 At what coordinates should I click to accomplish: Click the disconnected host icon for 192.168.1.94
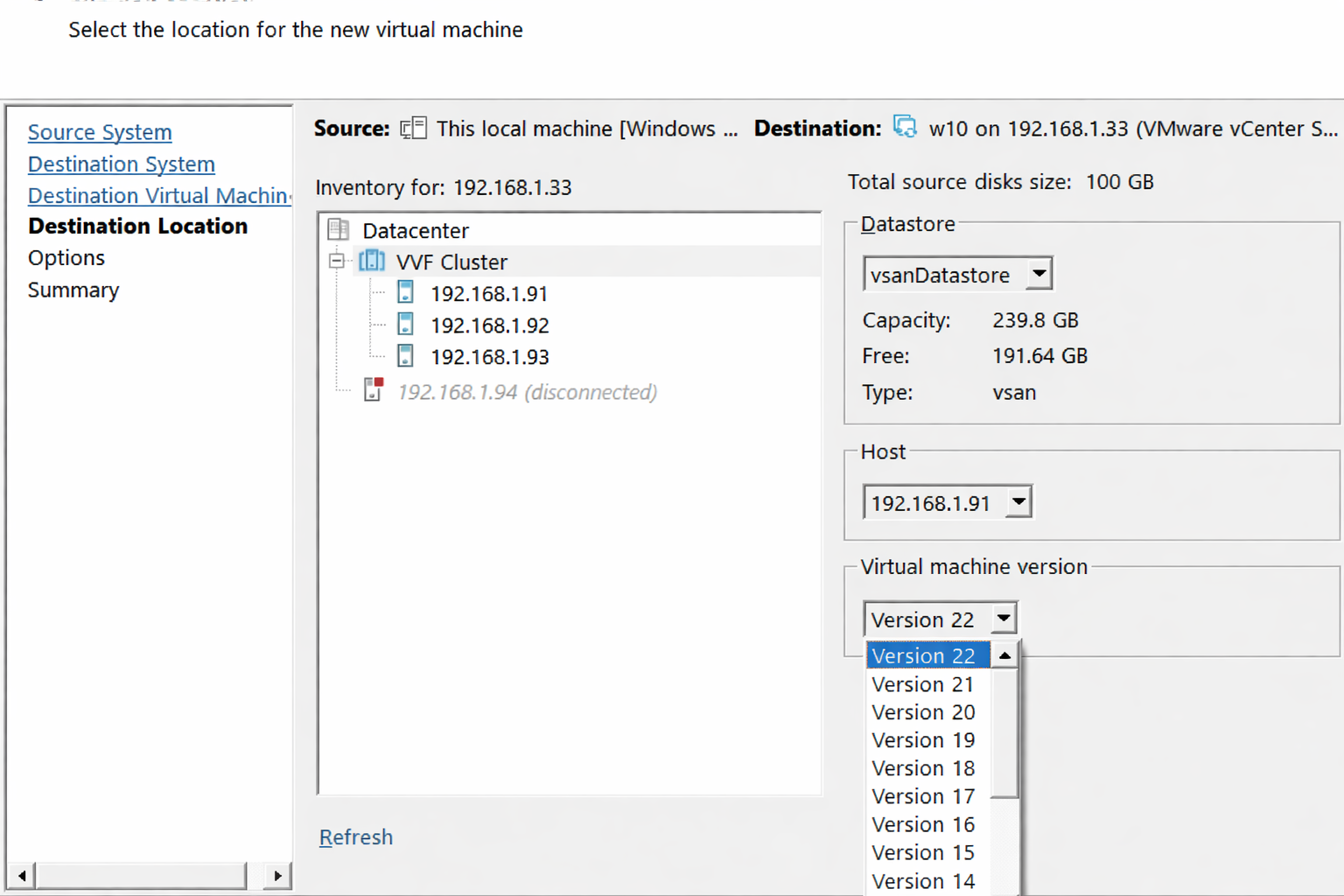pyautogui.click(x=374, y=389)
